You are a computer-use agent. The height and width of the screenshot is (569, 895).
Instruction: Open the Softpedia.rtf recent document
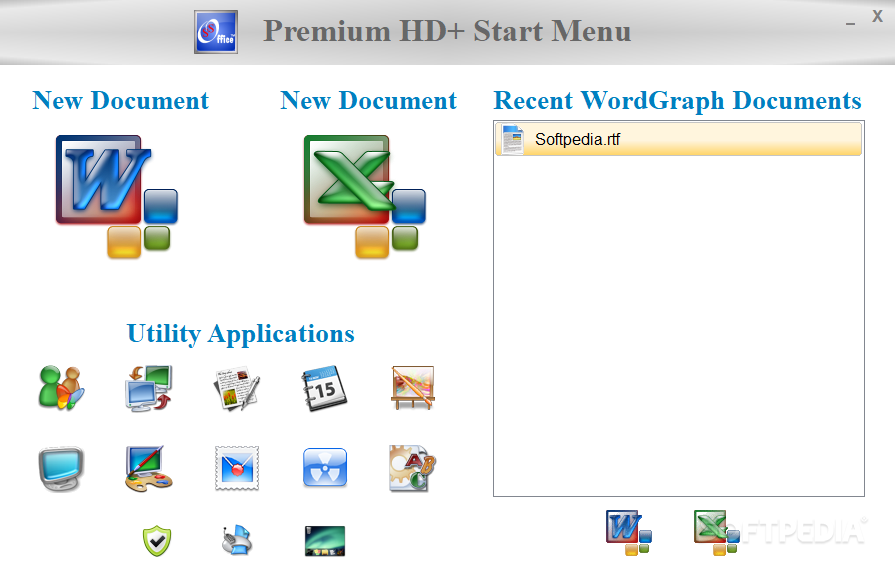[x=678, y=139]
